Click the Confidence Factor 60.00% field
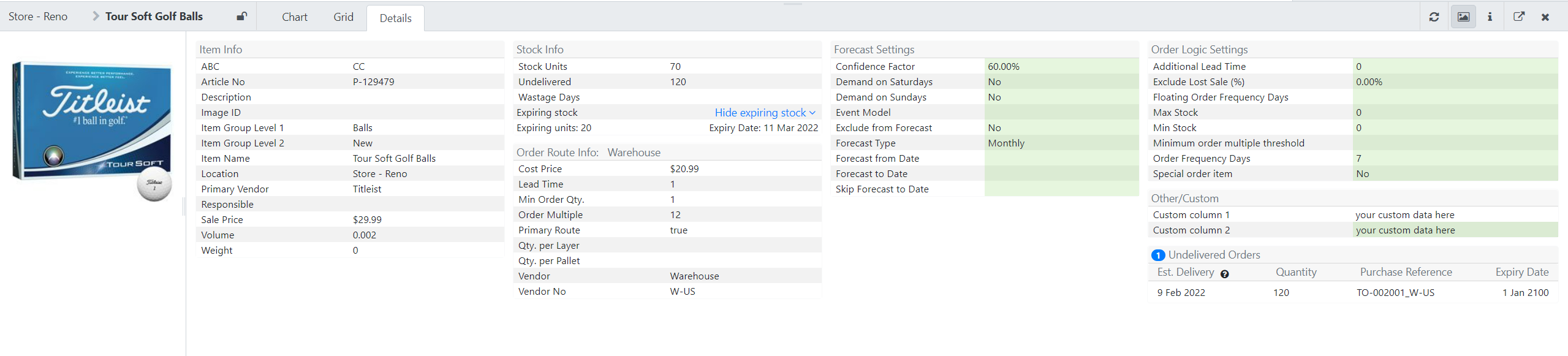1568x356 pixels. click(x=1061, y=67)
